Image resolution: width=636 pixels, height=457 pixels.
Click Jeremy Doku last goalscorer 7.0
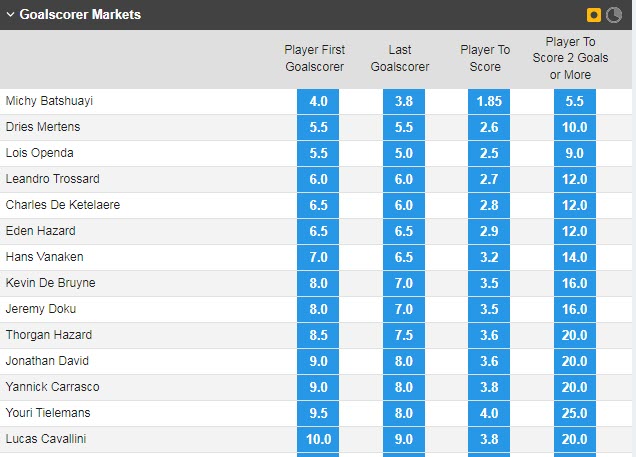pyautogui.click(x=404, y=309)
